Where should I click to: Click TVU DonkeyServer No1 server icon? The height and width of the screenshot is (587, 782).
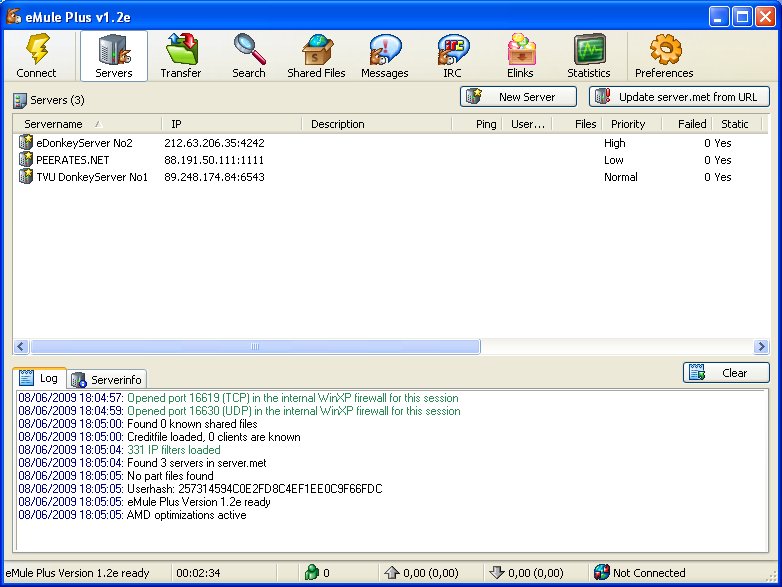point(25,177)
